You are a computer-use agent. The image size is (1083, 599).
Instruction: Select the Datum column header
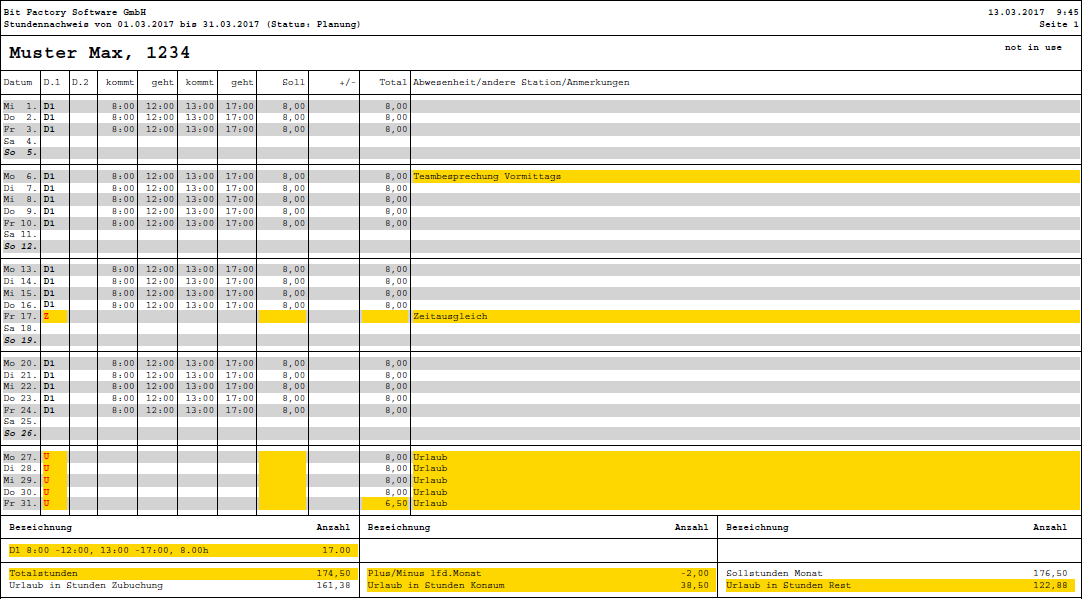click(18, 82)
